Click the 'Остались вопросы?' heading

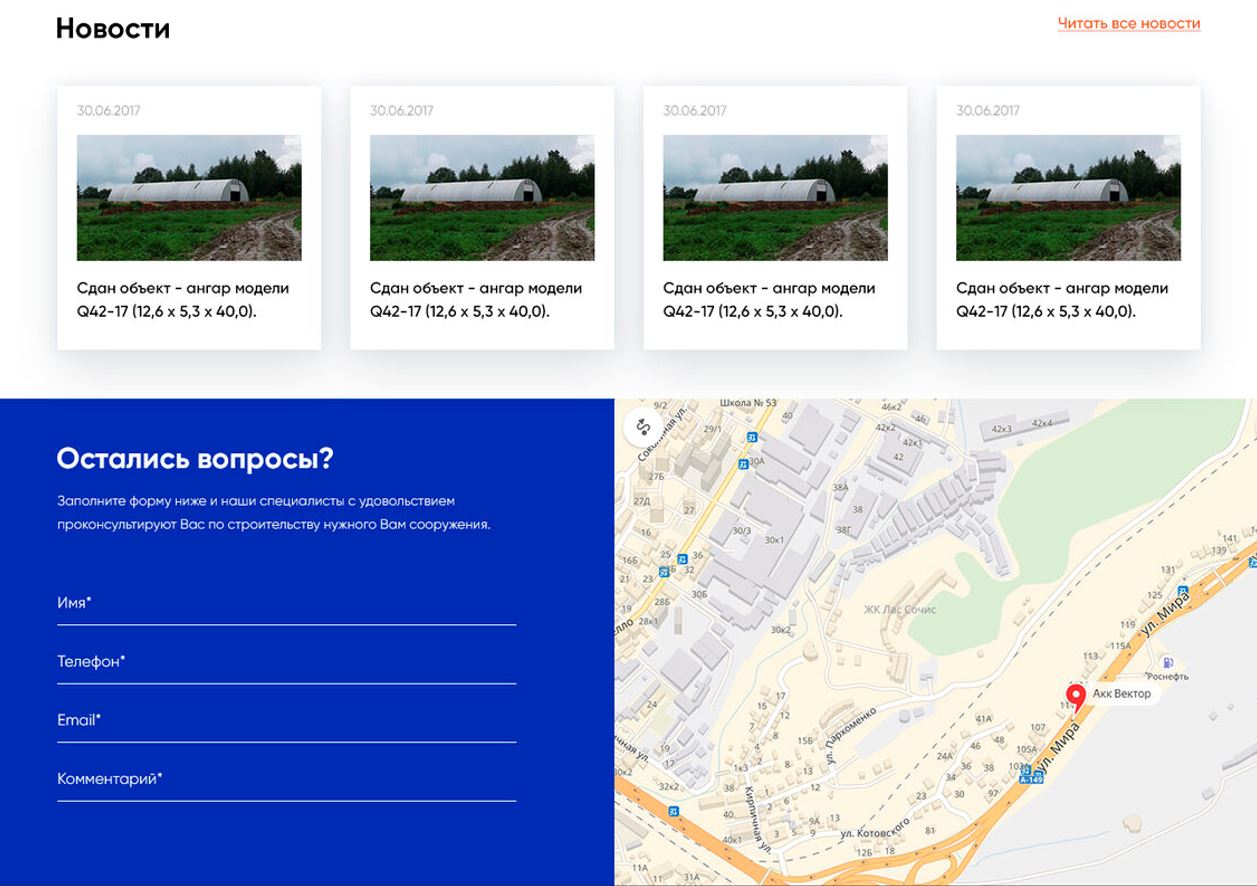(x=195, y=459)
